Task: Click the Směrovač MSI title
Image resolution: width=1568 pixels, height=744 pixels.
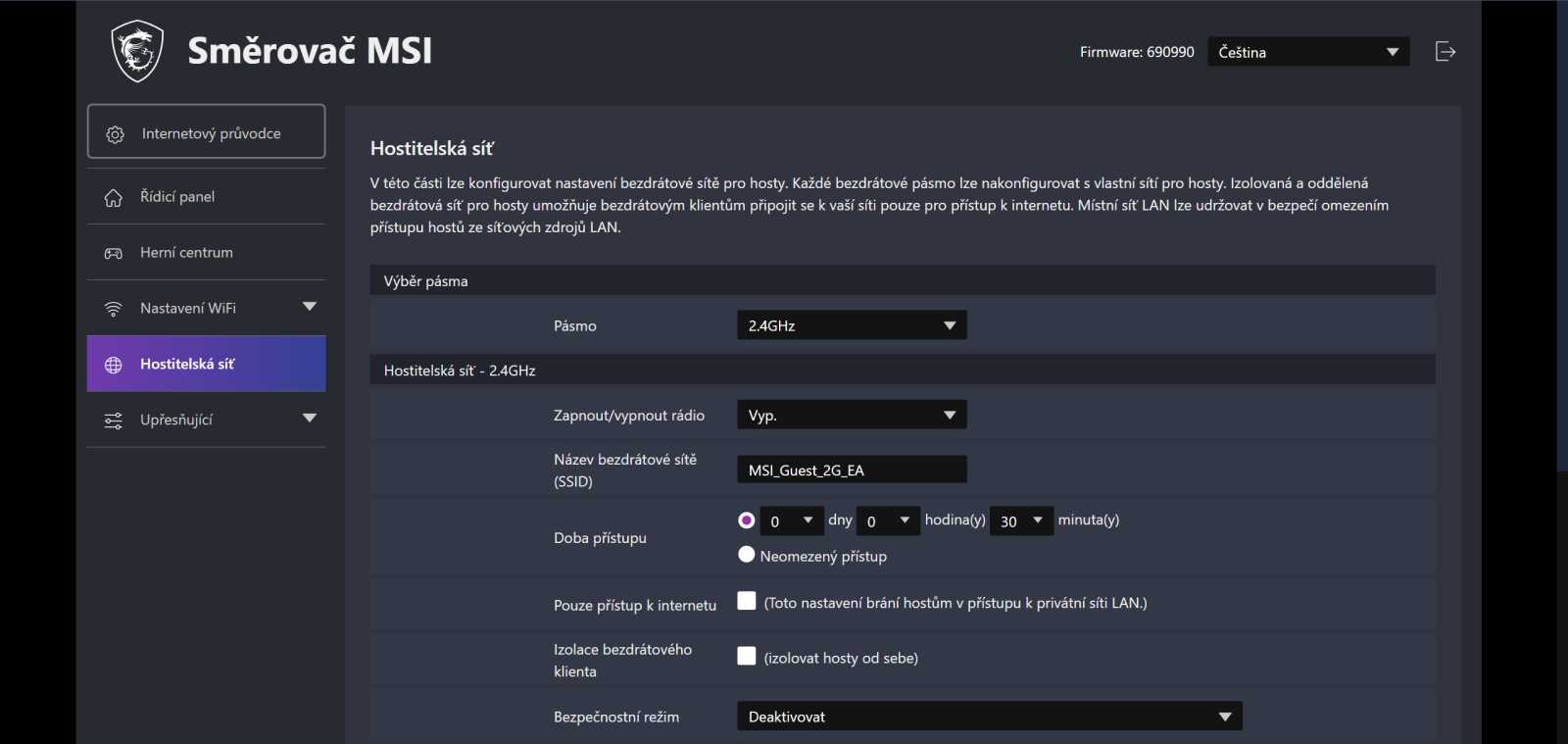Action: pyautogui.click(x=310, y=50)
